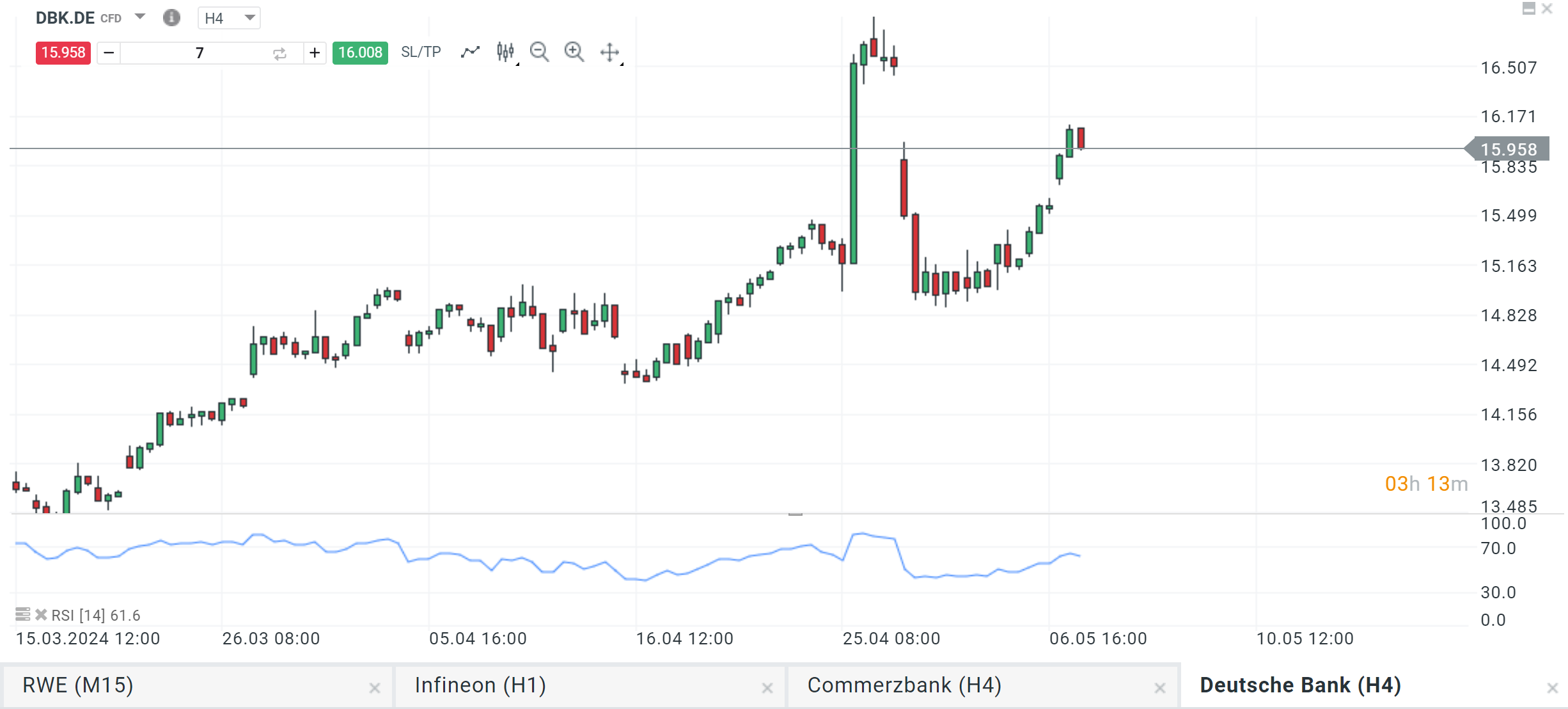Remove the RSI indicator with its X

point(40,614)
